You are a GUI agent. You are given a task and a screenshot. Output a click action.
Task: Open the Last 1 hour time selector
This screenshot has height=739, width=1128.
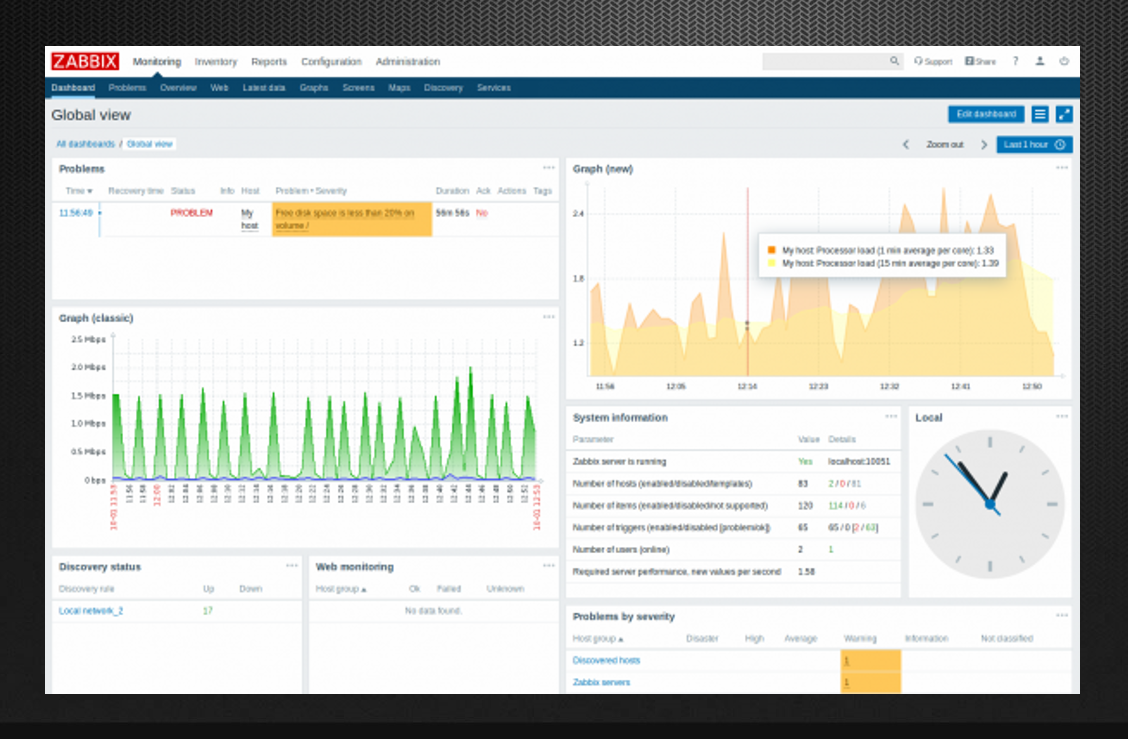pos(1034,145)
